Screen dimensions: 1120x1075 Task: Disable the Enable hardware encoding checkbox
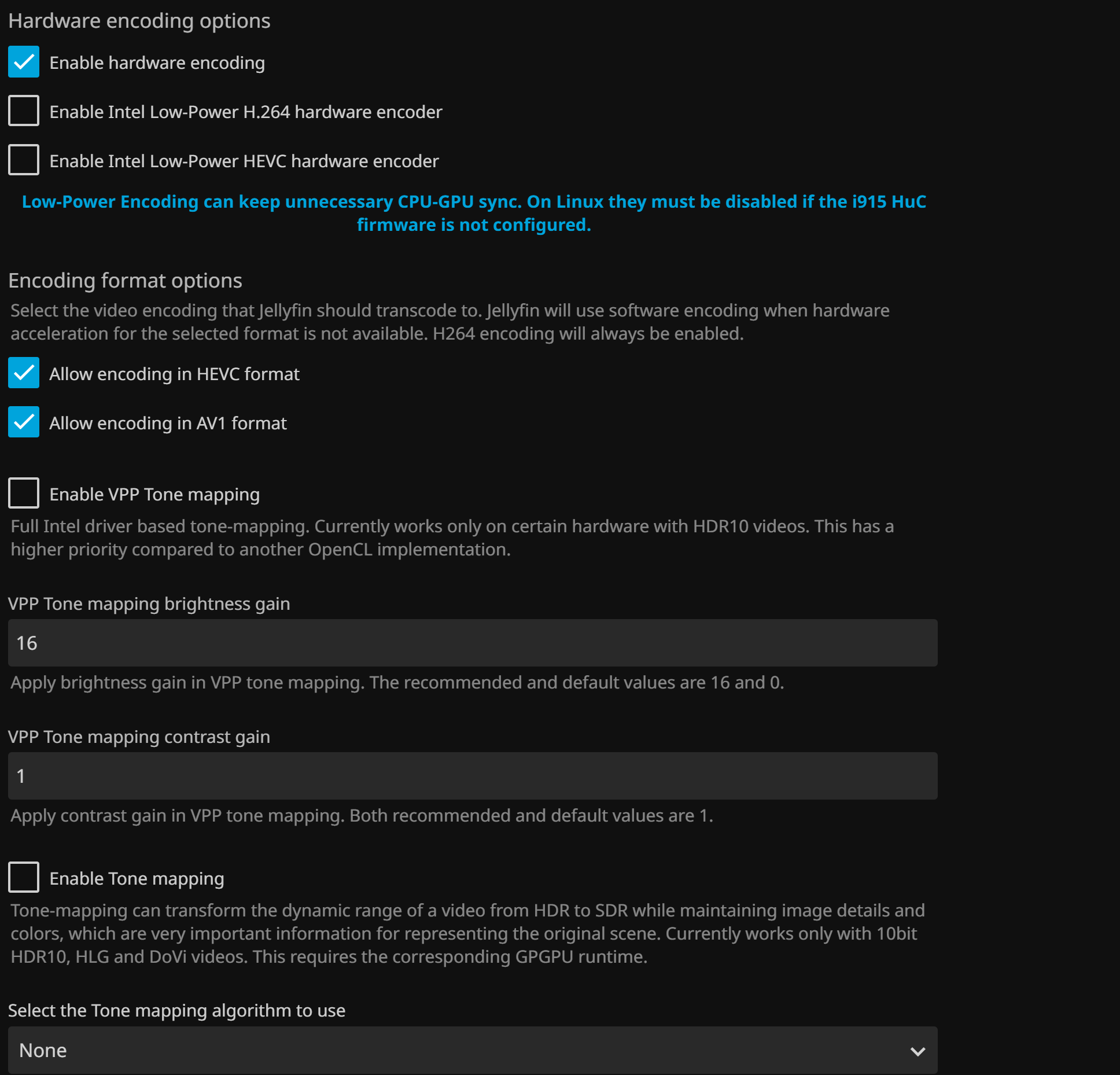click(24, 62)
